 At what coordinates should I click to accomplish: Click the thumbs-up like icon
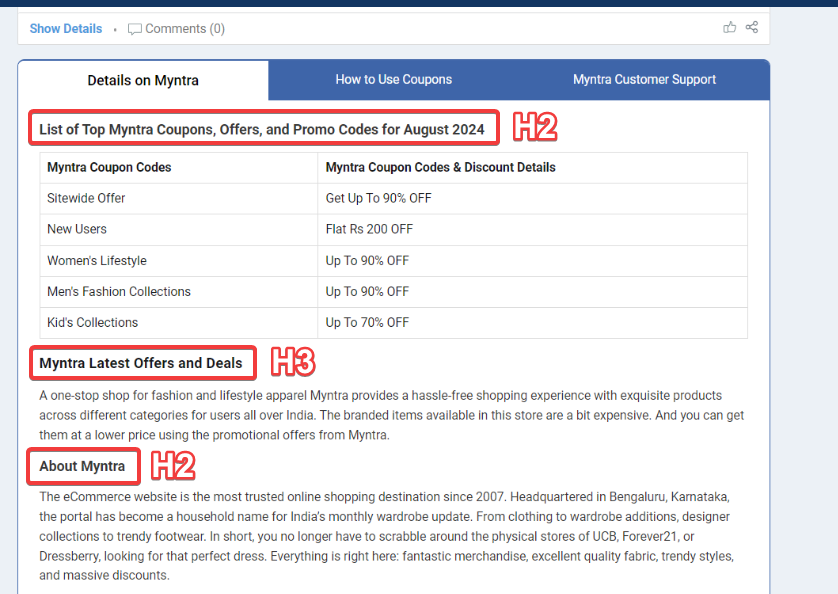click(730, 27)
